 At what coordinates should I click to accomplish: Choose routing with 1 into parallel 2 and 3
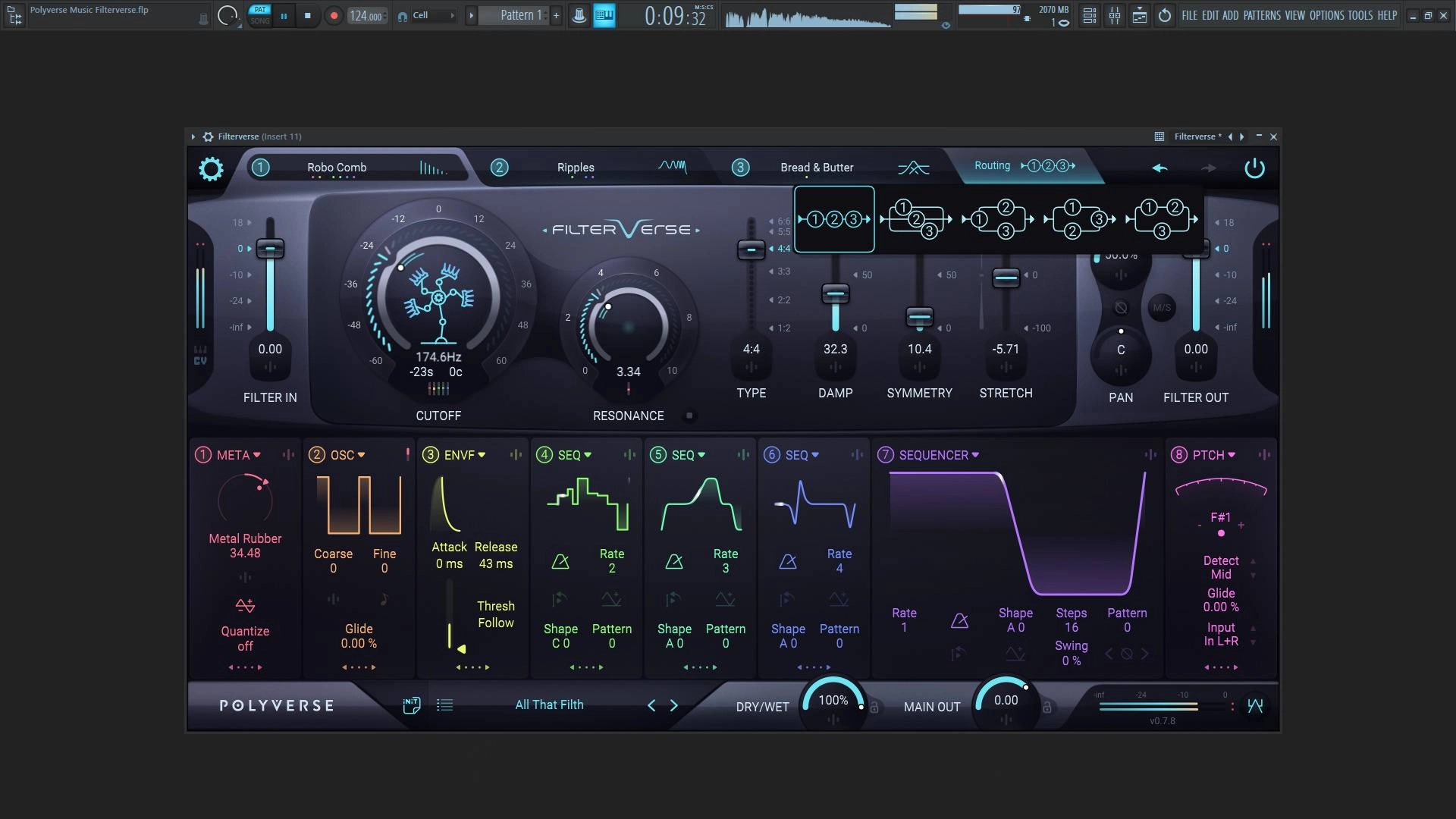click(x=998, y=220)
